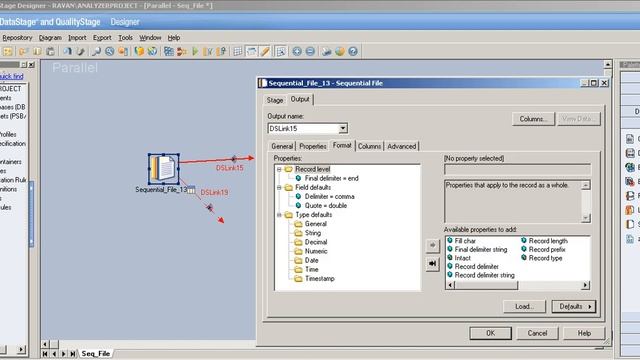Viewport: 640px width, 360px height.
Task: Click the Intact property icon
Action: [x=450, y=258]
